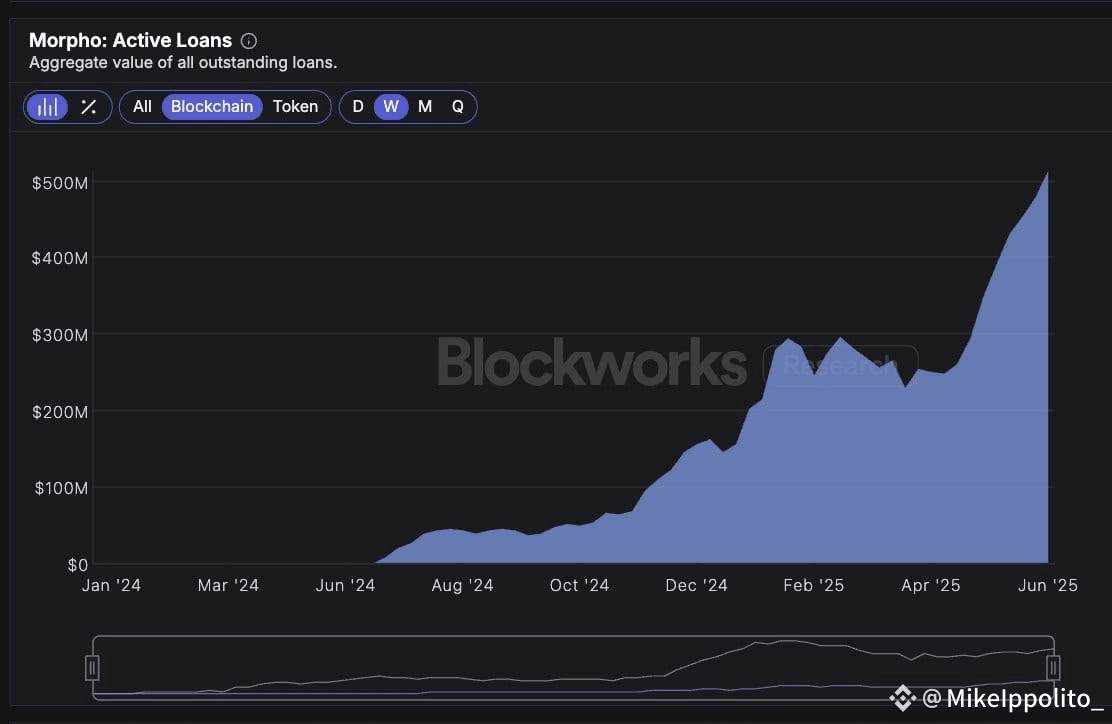This screenshot has height=724, width=1112.
Task: Click the Jan '24 x-axis label
Action: click(111, 586)
